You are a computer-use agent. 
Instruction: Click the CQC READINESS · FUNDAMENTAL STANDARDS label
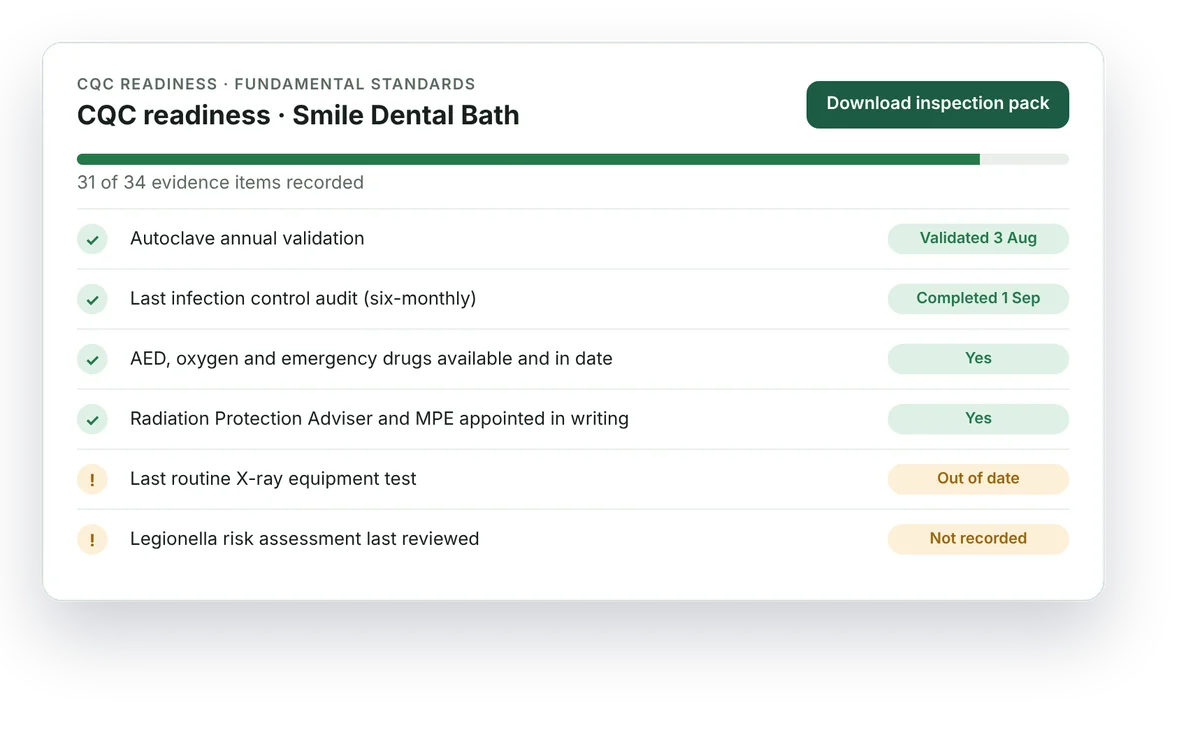(x=276, y=84)
